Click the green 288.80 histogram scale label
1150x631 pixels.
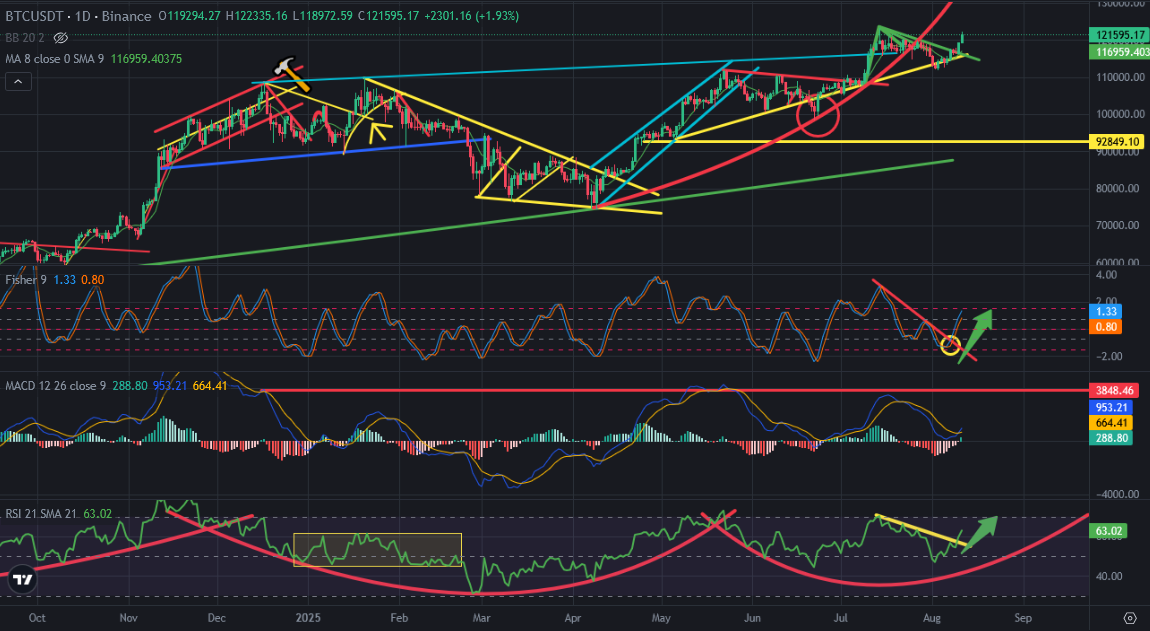[x=1112, y=438]
